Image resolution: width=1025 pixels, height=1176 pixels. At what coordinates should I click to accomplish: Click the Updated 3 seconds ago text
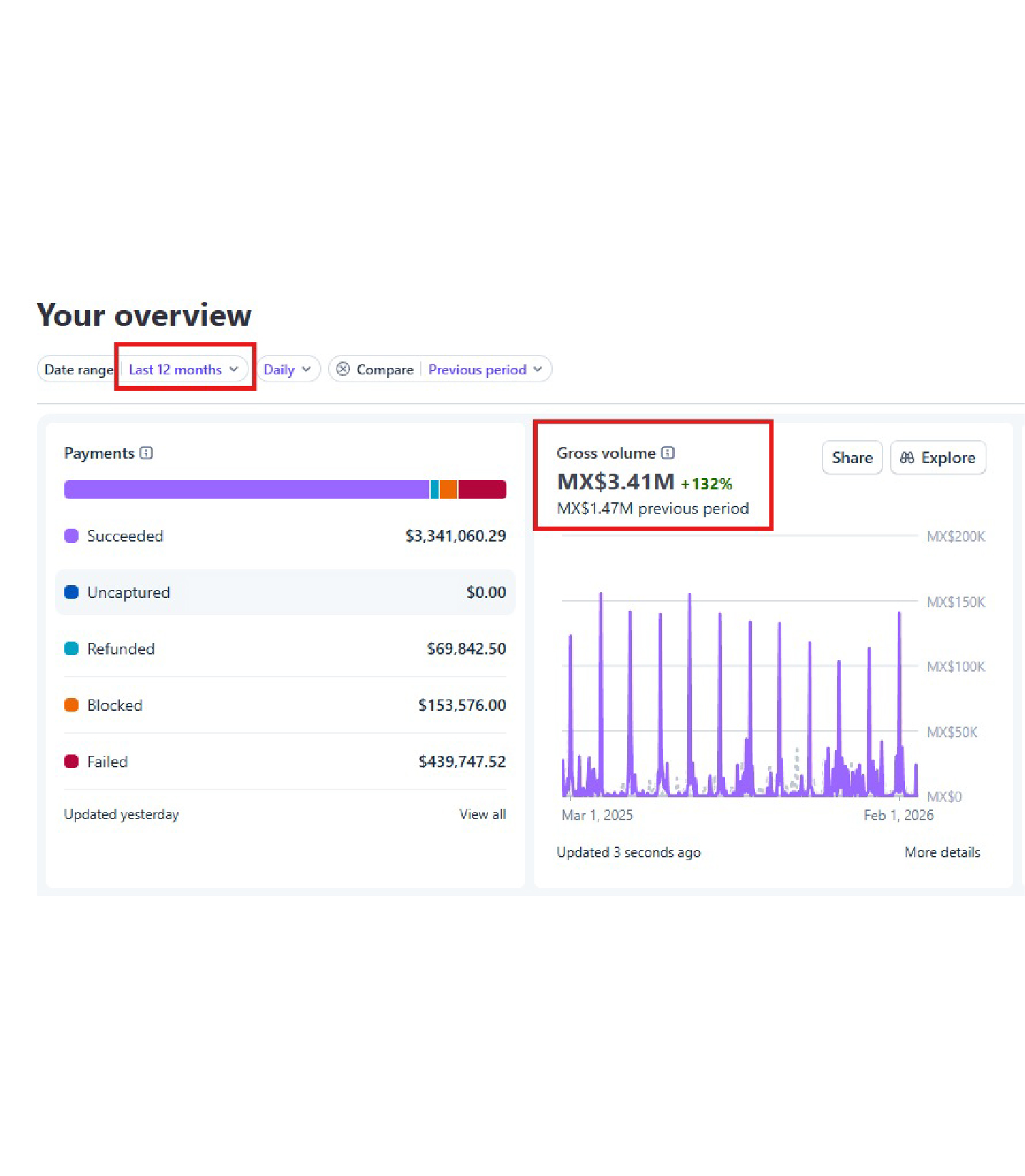(x=629, y=852)
